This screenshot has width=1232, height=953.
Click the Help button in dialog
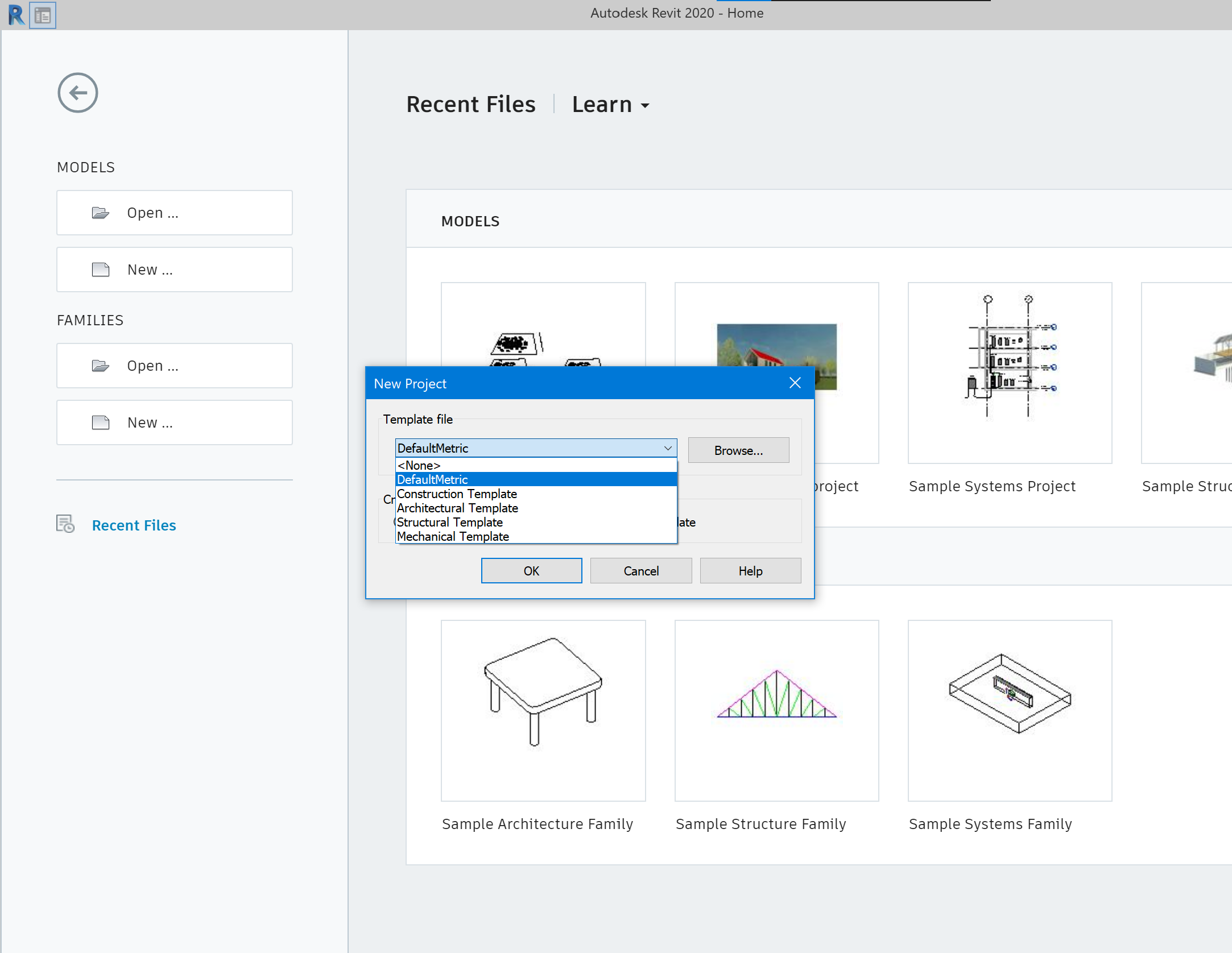point(750,571)
